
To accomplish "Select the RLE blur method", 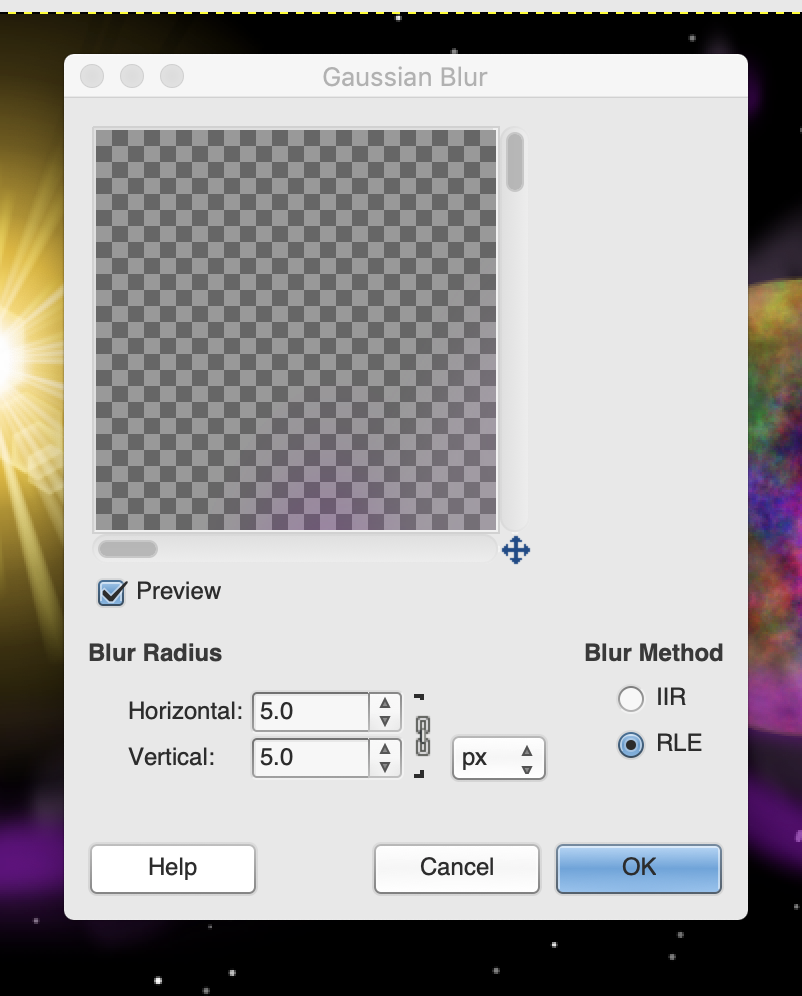I will click(x=631, y=744).
